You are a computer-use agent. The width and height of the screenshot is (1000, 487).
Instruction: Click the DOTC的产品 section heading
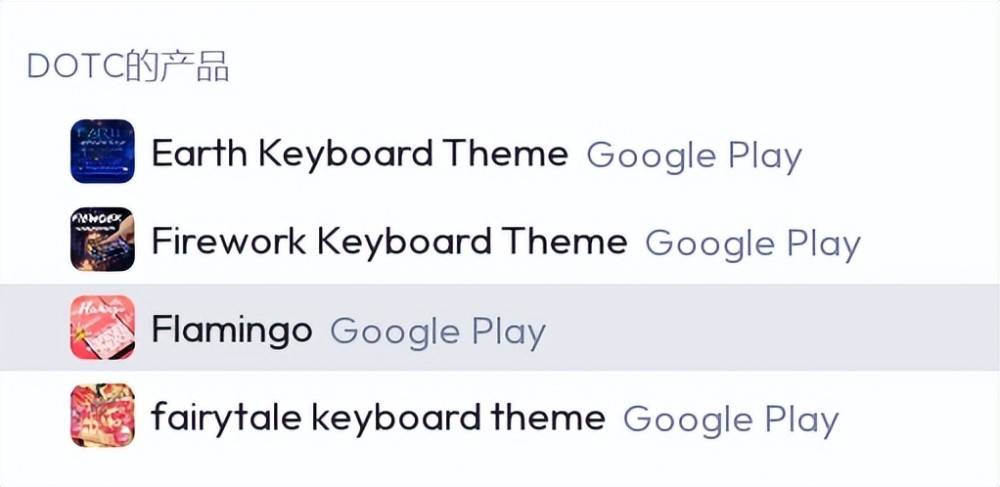[x=128, y=66]
